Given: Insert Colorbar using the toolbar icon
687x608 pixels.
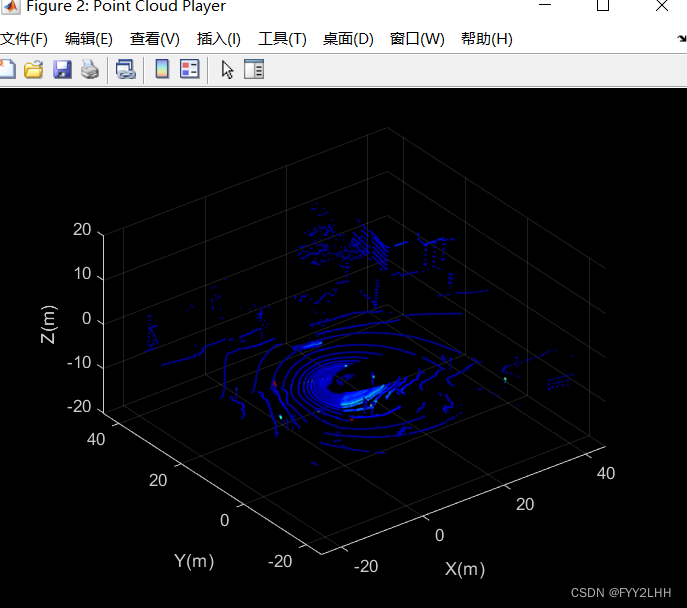Looking at the screenshot, I should (x=162, y=69).
